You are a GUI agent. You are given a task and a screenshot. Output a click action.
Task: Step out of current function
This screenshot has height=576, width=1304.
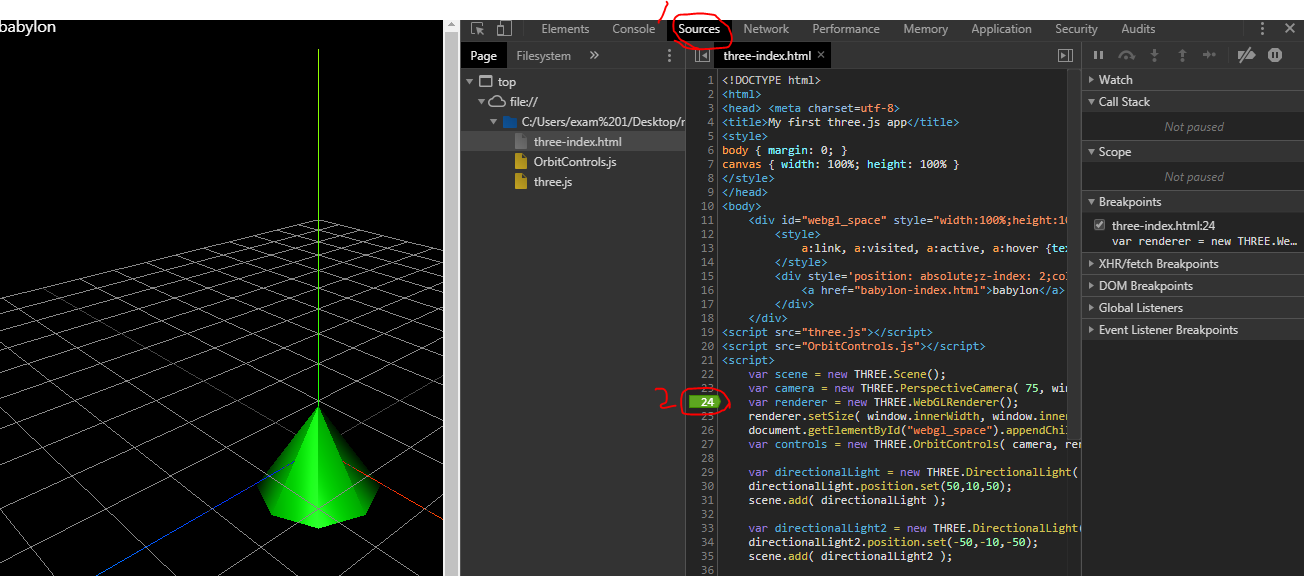pos(1182,56)
